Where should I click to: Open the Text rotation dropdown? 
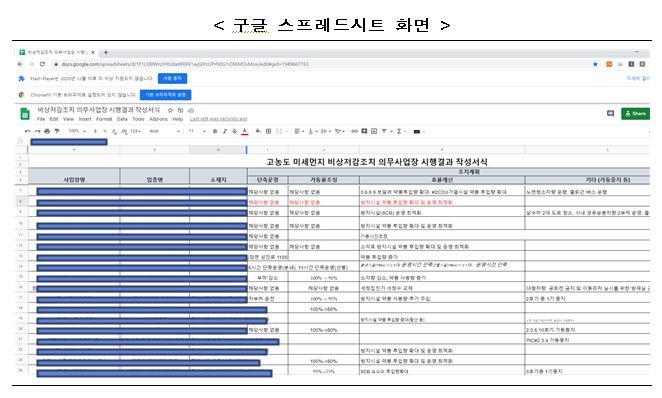pyautogui.click(x=339, y=131)
